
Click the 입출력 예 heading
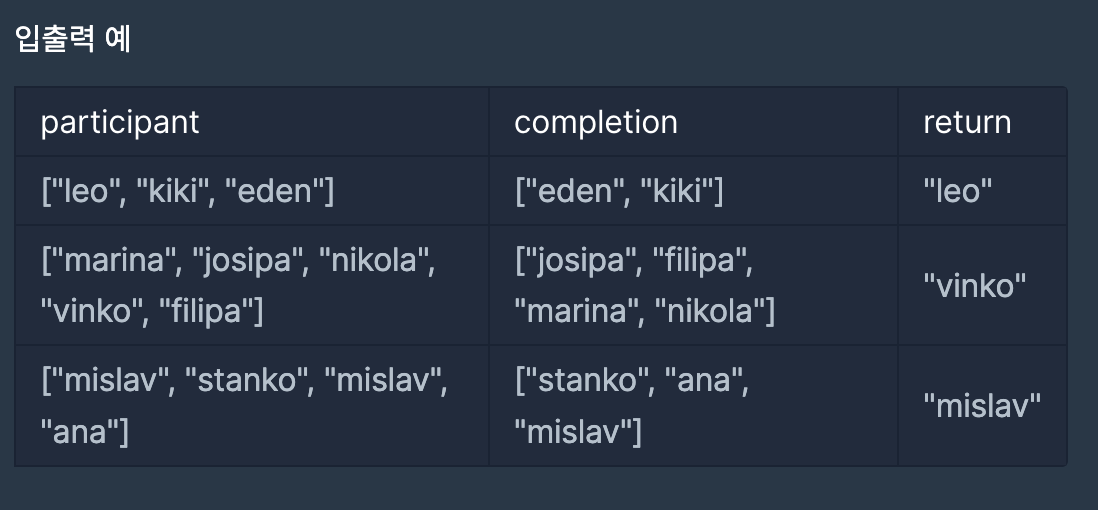point(73,39)
